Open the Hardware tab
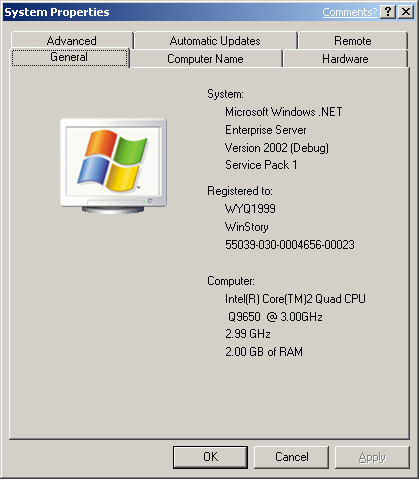 [345, 59]
